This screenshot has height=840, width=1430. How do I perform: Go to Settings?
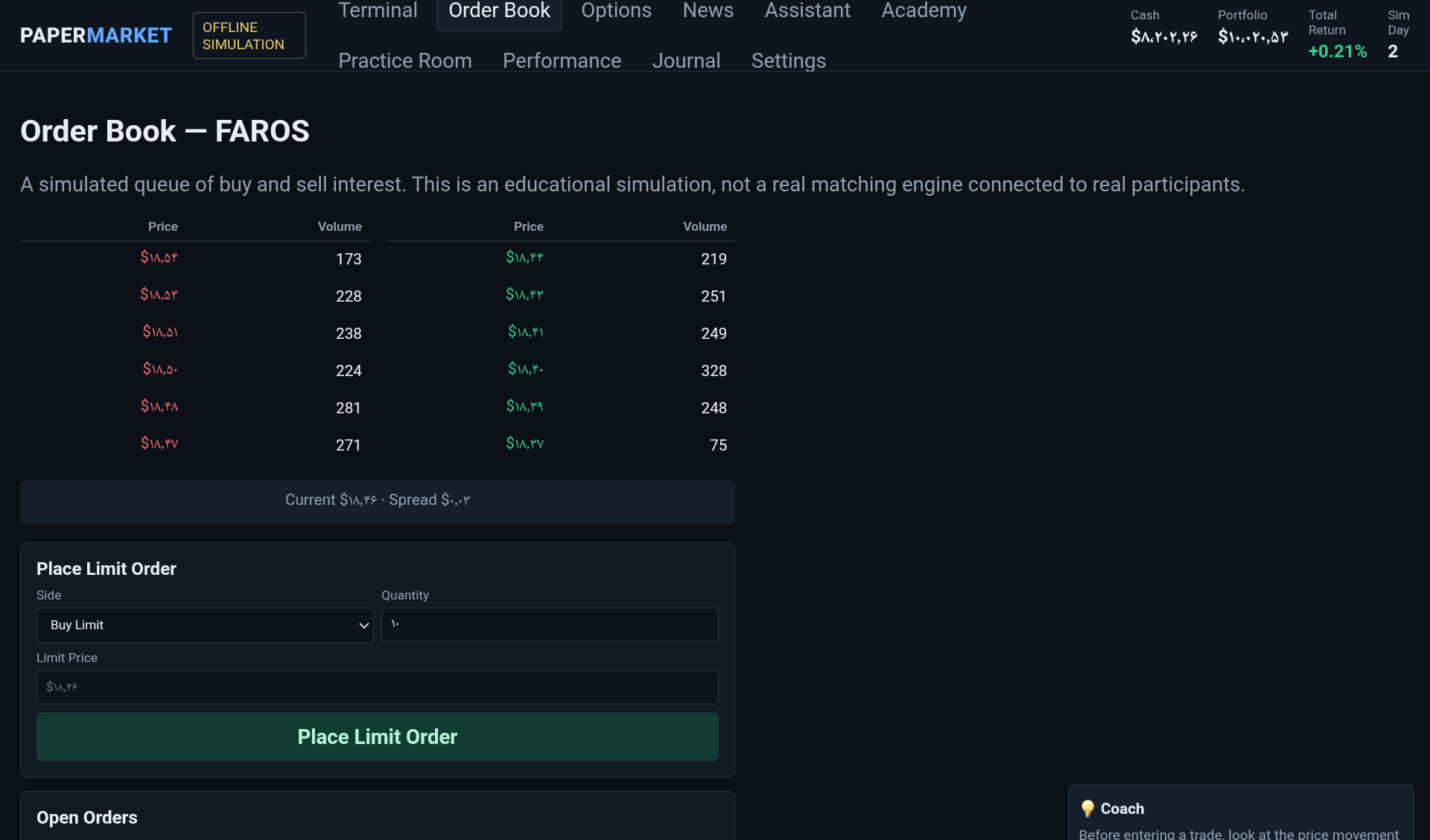(788, 60)
